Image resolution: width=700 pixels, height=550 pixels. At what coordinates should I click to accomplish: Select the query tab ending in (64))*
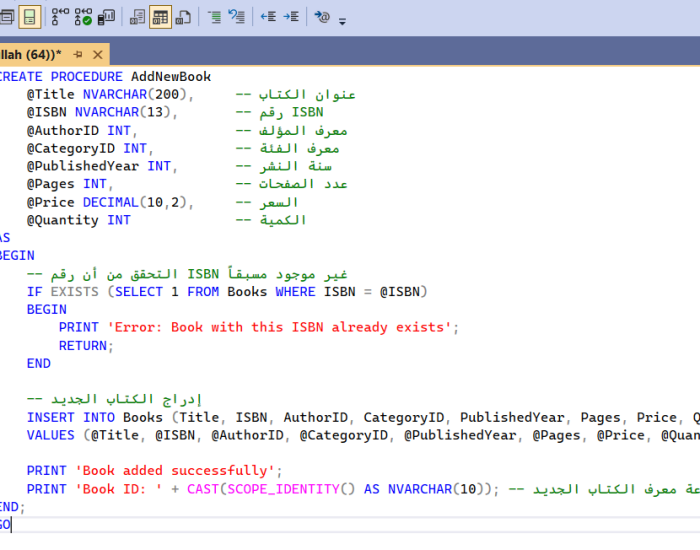tap(30, 54)
